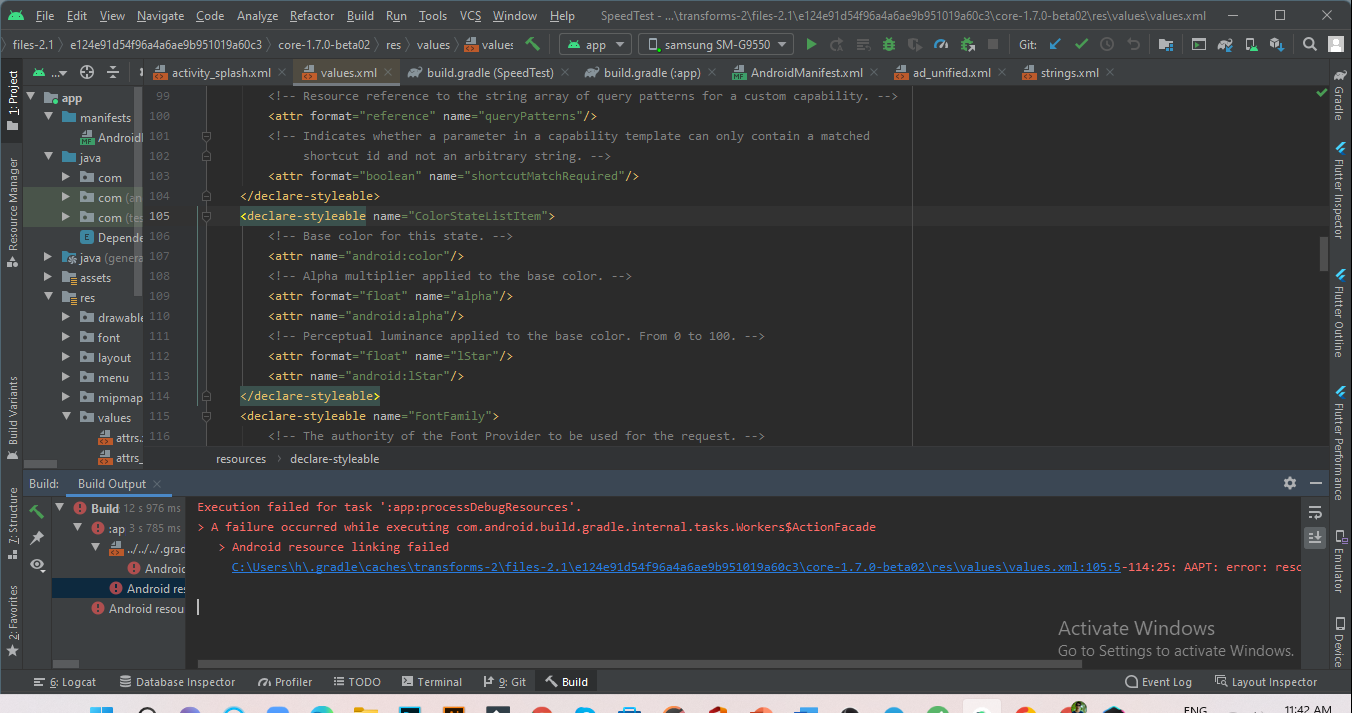Open the Android project view dropdown

pyautogui.click(x=49, y=72)
